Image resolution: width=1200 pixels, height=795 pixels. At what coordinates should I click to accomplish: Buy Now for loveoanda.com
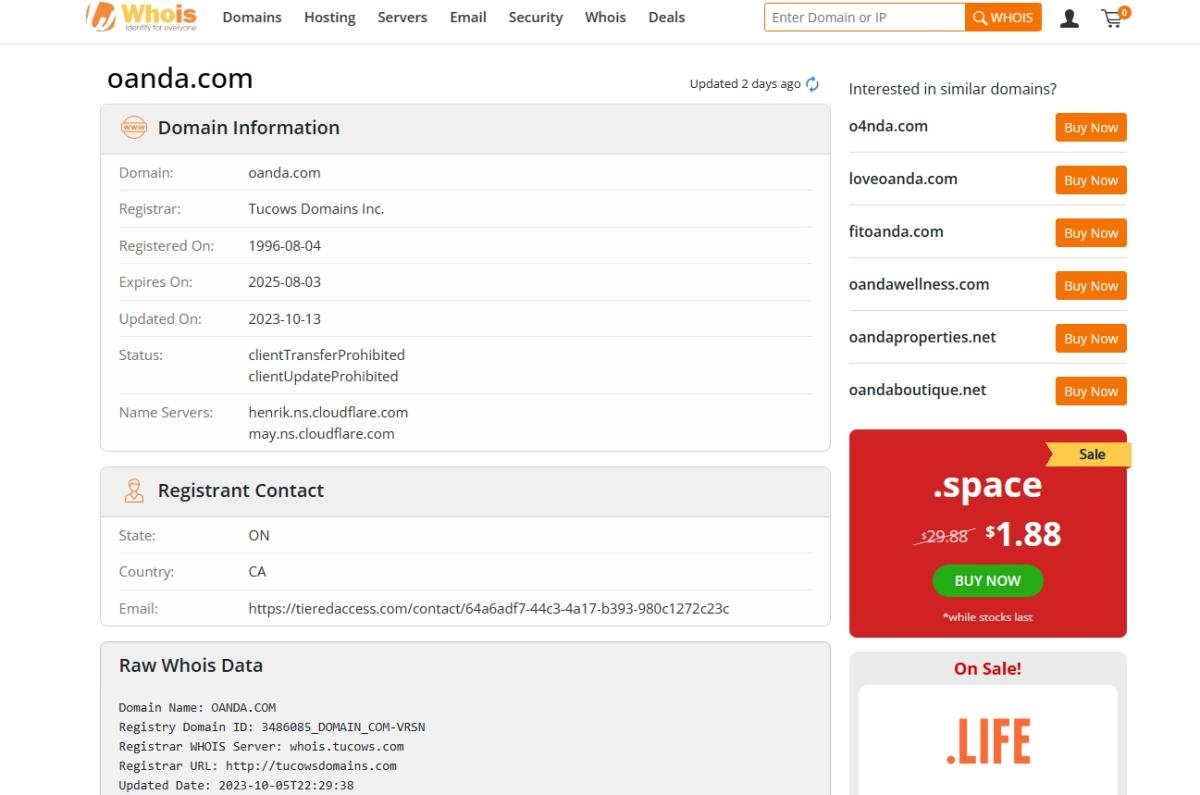tap(1090, 181)
